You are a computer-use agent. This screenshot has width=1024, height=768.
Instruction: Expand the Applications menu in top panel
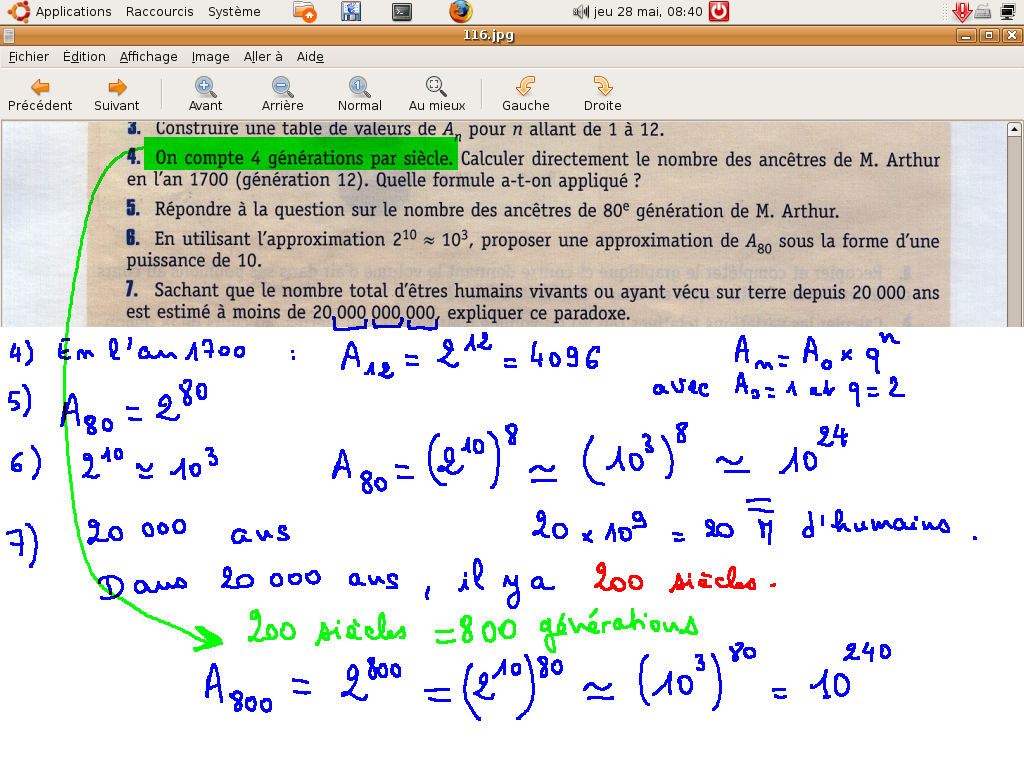click(73, 12)
